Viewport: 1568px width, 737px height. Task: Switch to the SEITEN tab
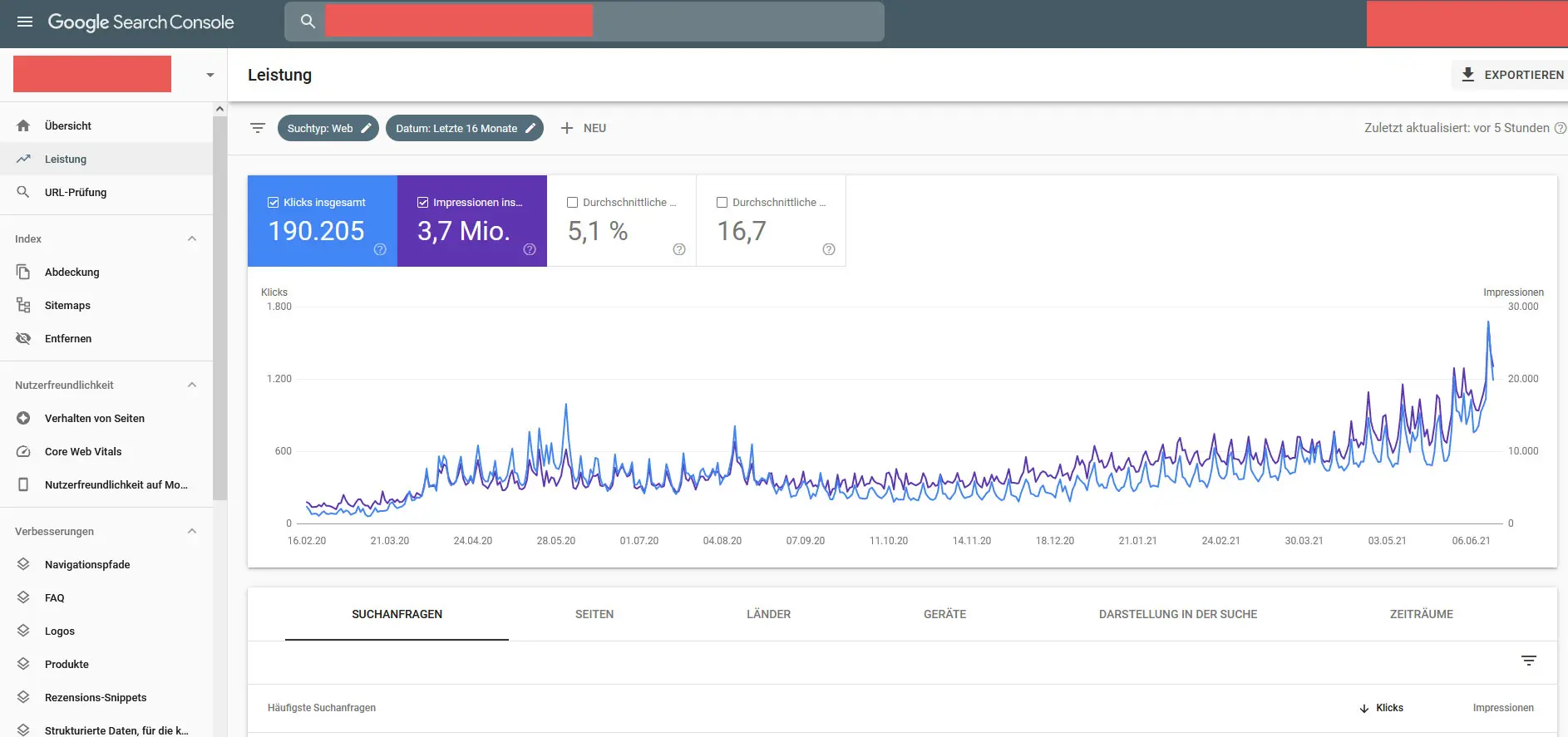point(594,614)
